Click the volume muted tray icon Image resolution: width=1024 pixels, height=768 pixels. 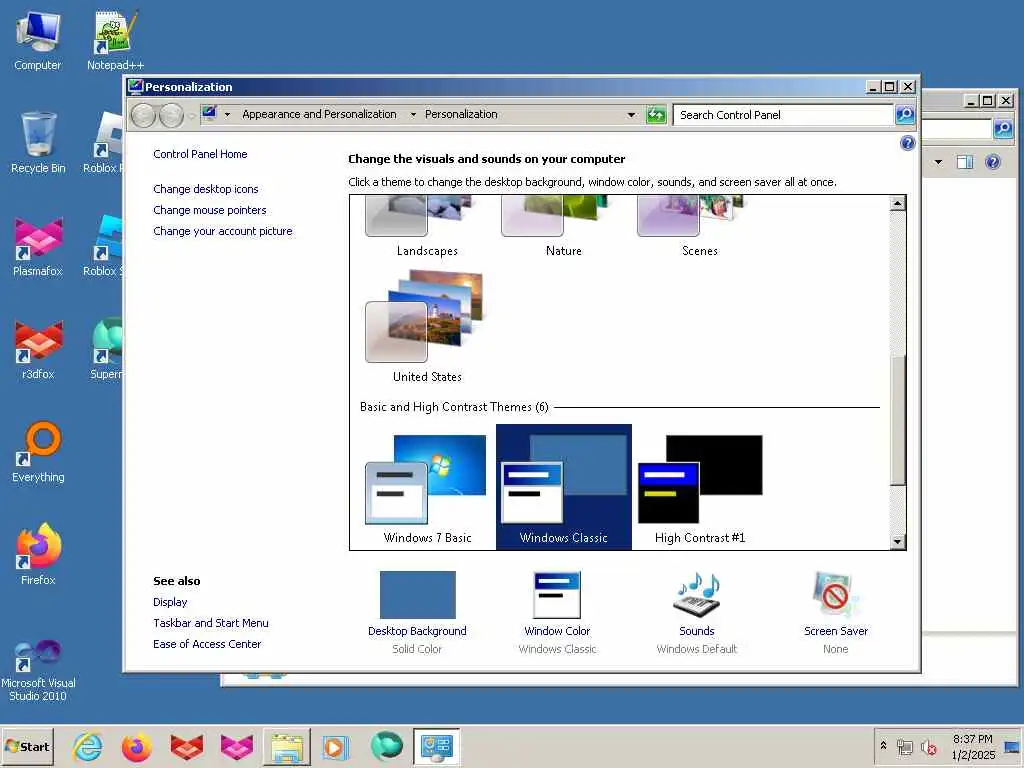pyautogui.click(x=928, y=746)
